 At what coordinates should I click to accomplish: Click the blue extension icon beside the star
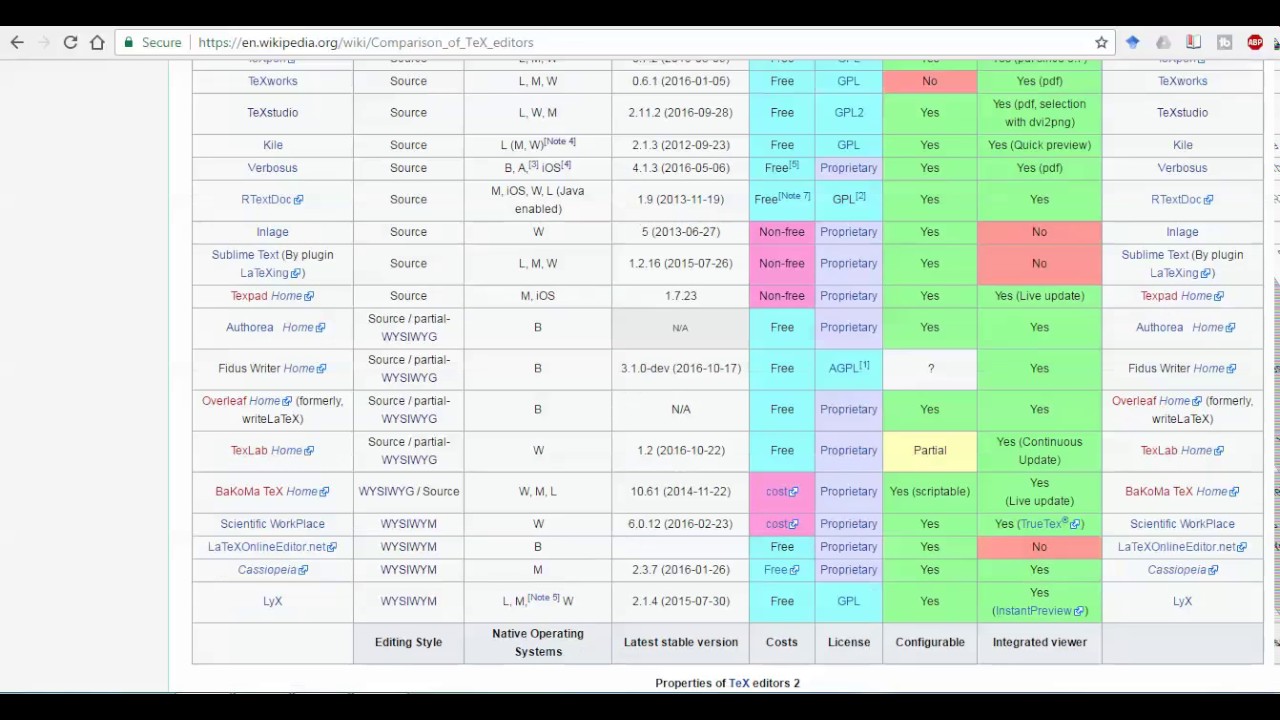click(x=1132, y=42)
